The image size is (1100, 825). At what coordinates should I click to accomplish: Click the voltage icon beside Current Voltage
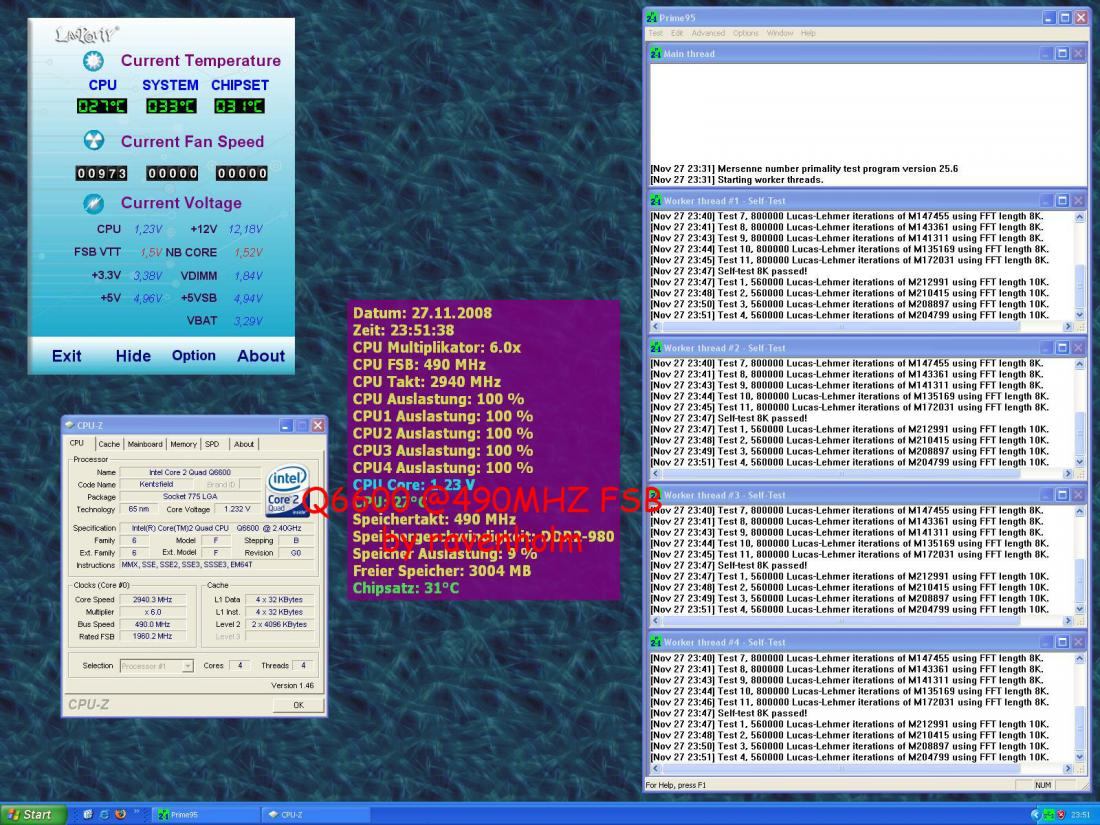[93, 203]
